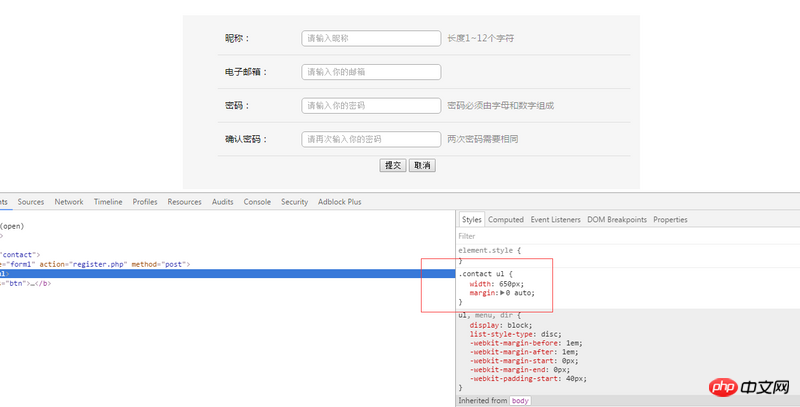
Task: Select the Styles sidebar tab
Action: (471, 219)
